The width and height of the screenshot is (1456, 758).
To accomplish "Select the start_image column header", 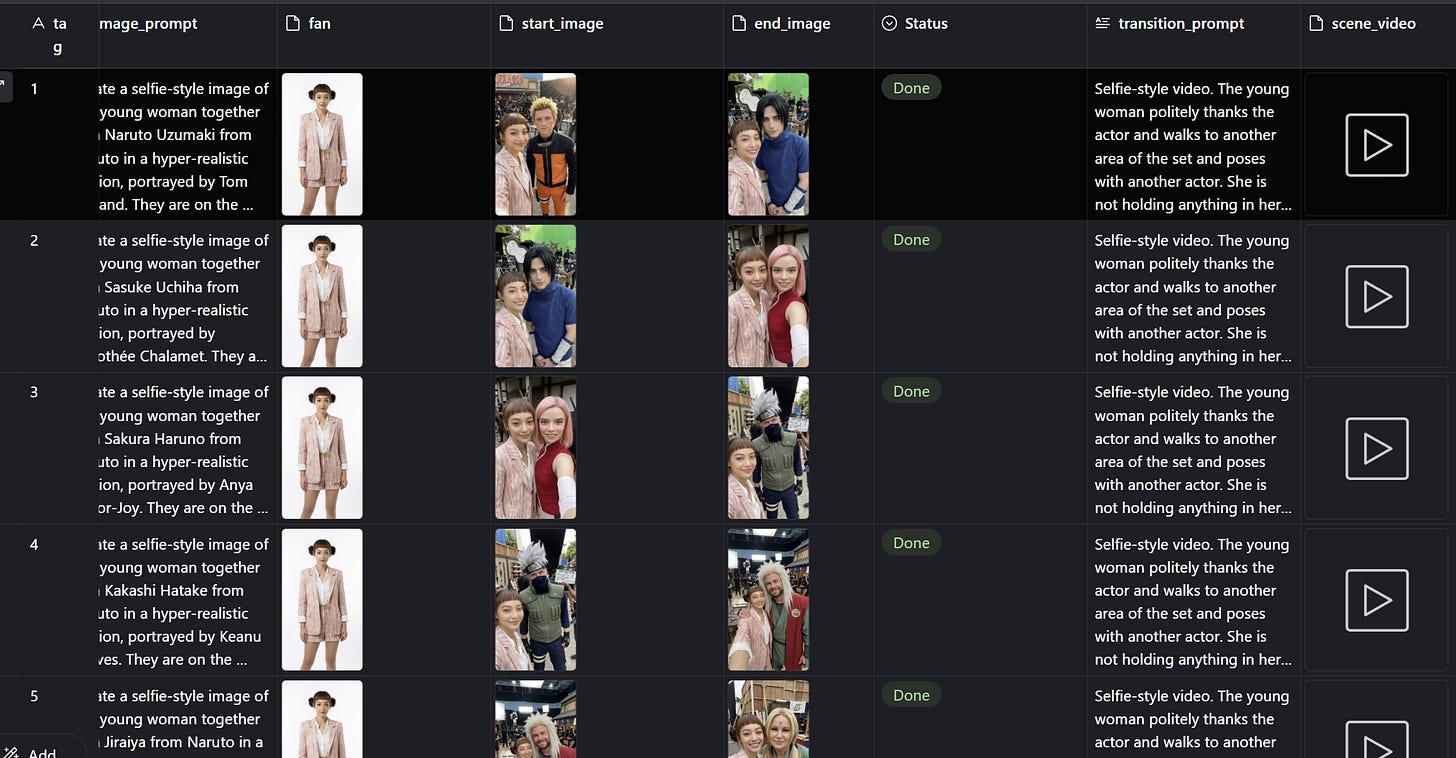I will (x=607, y=35).
